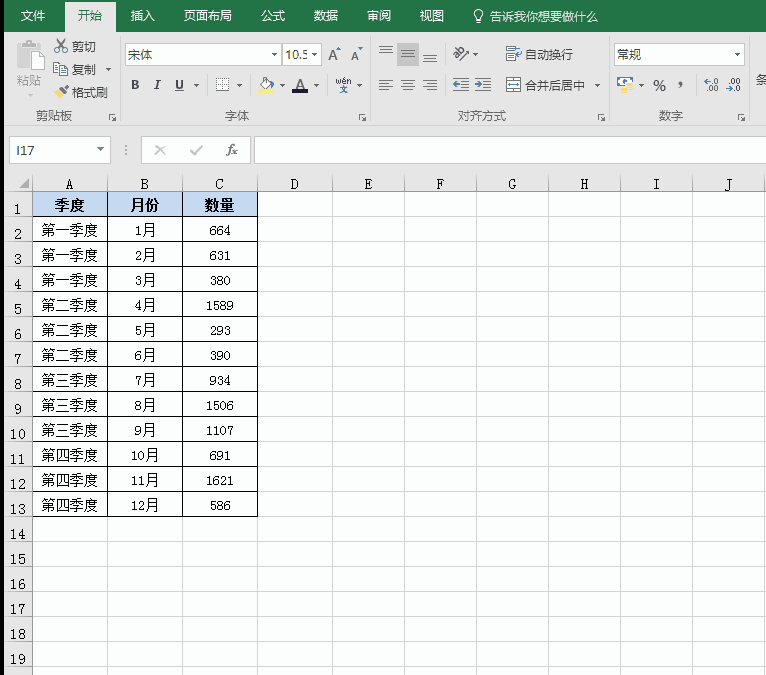The width and height of the screenshot is (766, 675).
Task: Click the text orientation icon
Action: point(461,54)
